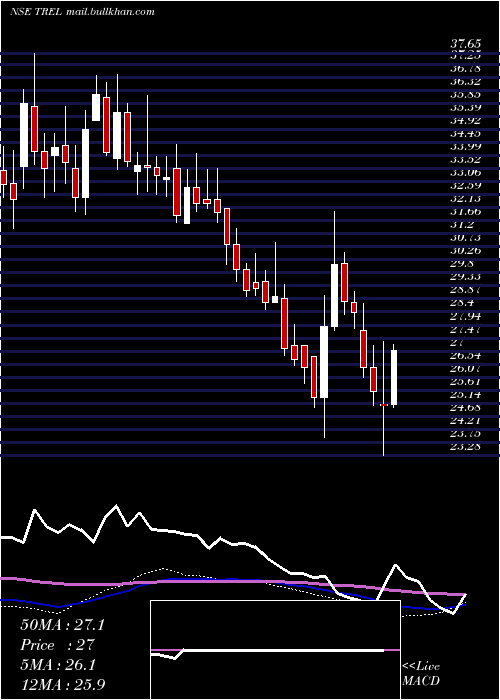Click the 29.8 price axis label
The width and height of the screenshot is (500, 700).
pyautogui.click(x=462, y=263)
